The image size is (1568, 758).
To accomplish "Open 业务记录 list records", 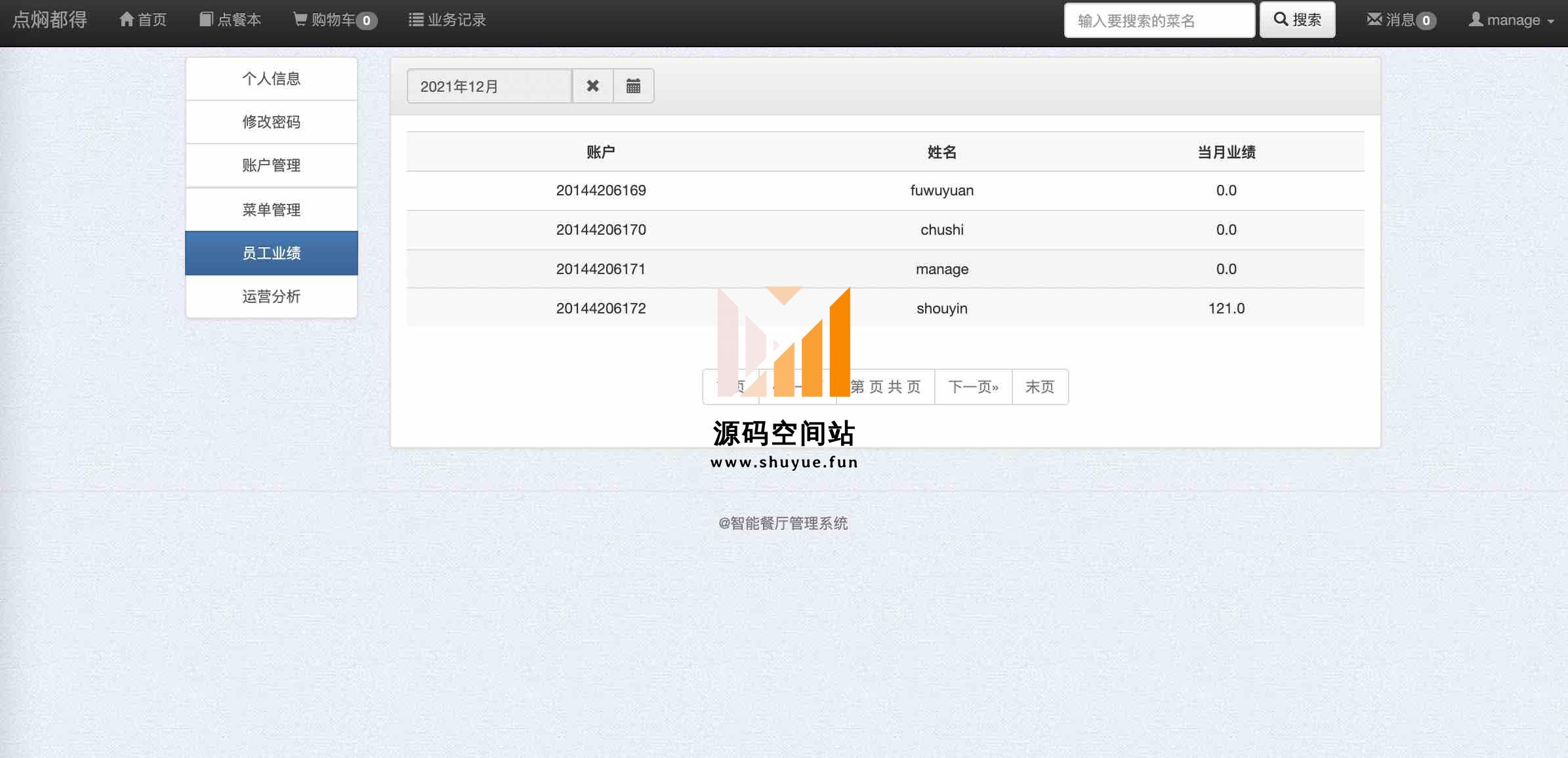I will point(447,20).
